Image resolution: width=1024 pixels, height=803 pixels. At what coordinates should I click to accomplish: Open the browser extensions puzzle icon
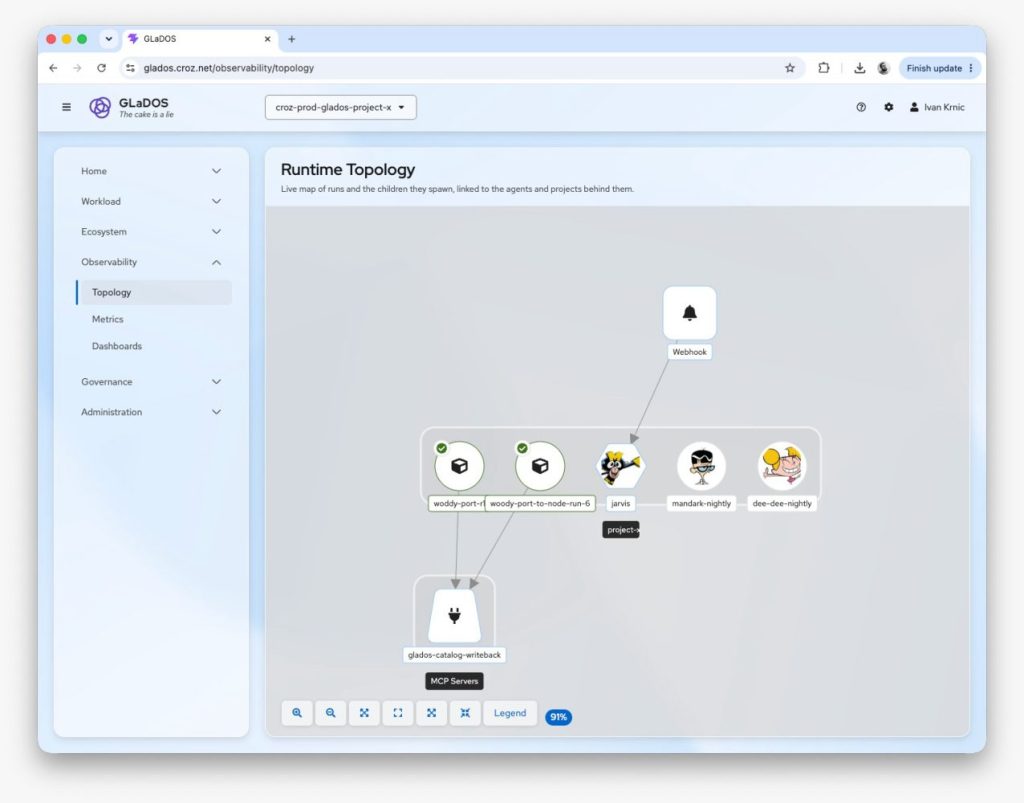(x=824, y=68)
